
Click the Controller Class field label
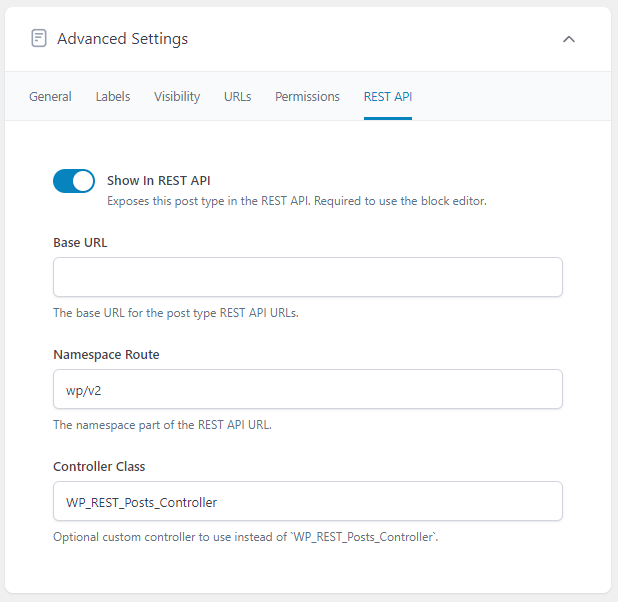click(x=100, y=466)
